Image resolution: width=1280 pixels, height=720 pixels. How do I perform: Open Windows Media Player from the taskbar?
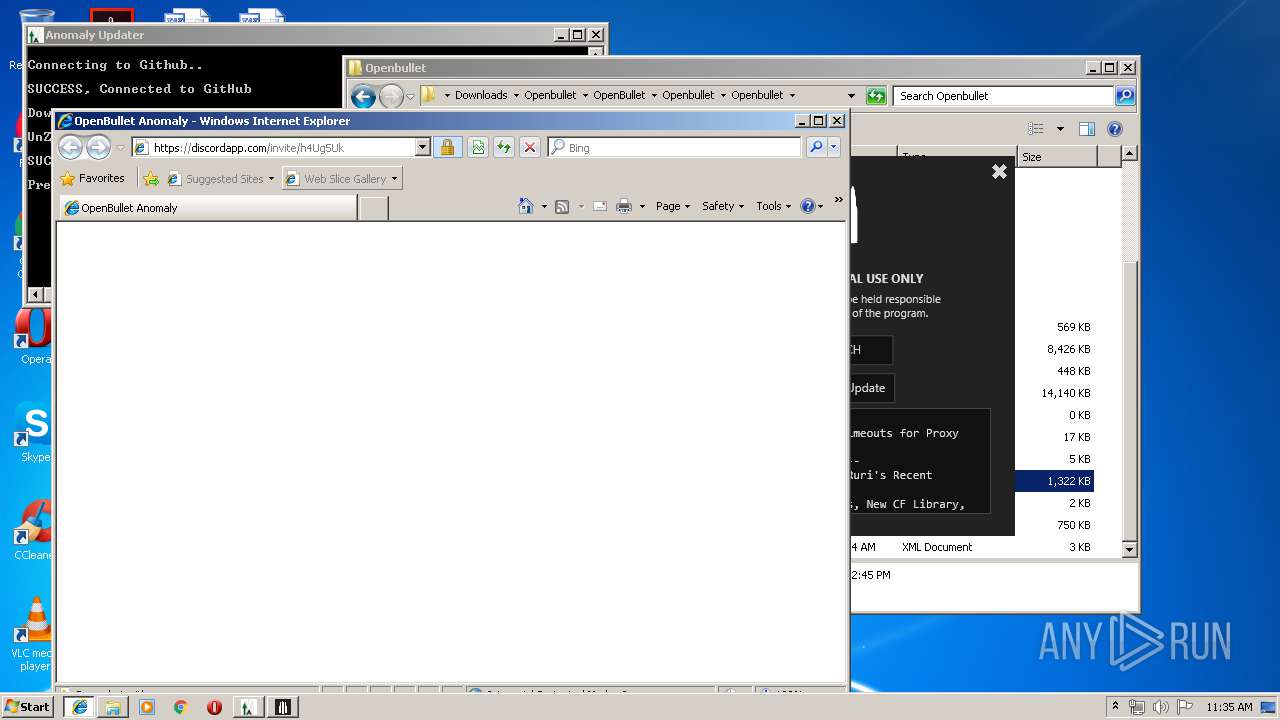pos(147,707)
